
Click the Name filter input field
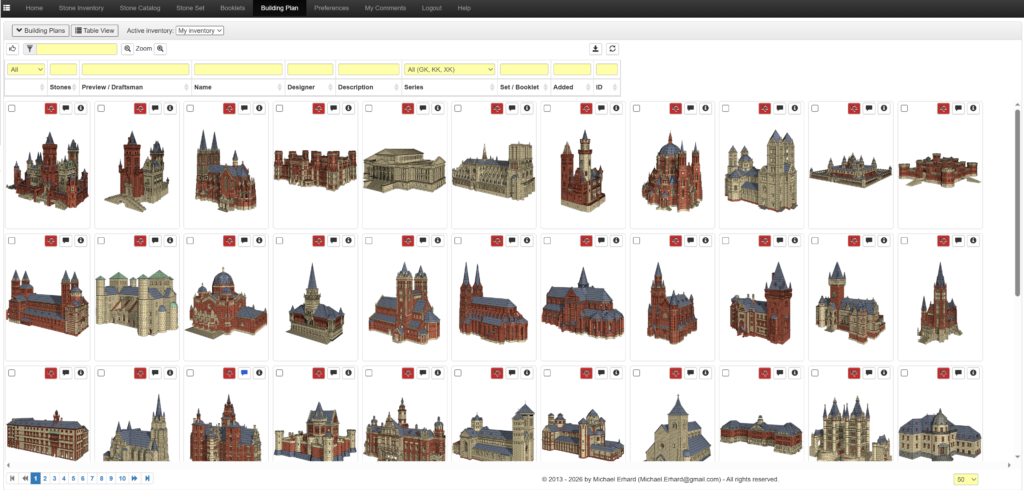238,69
